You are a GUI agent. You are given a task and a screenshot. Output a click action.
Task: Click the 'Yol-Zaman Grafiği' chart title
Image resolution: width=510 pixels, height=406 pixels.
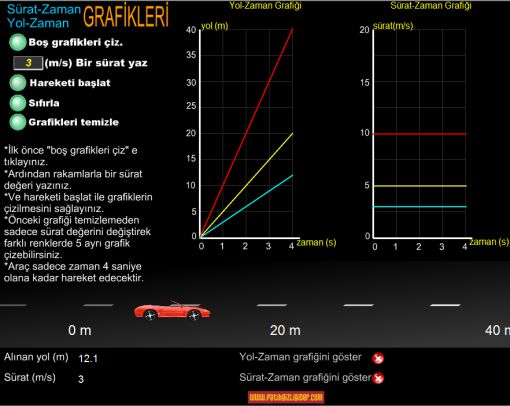tap(265, 5)
